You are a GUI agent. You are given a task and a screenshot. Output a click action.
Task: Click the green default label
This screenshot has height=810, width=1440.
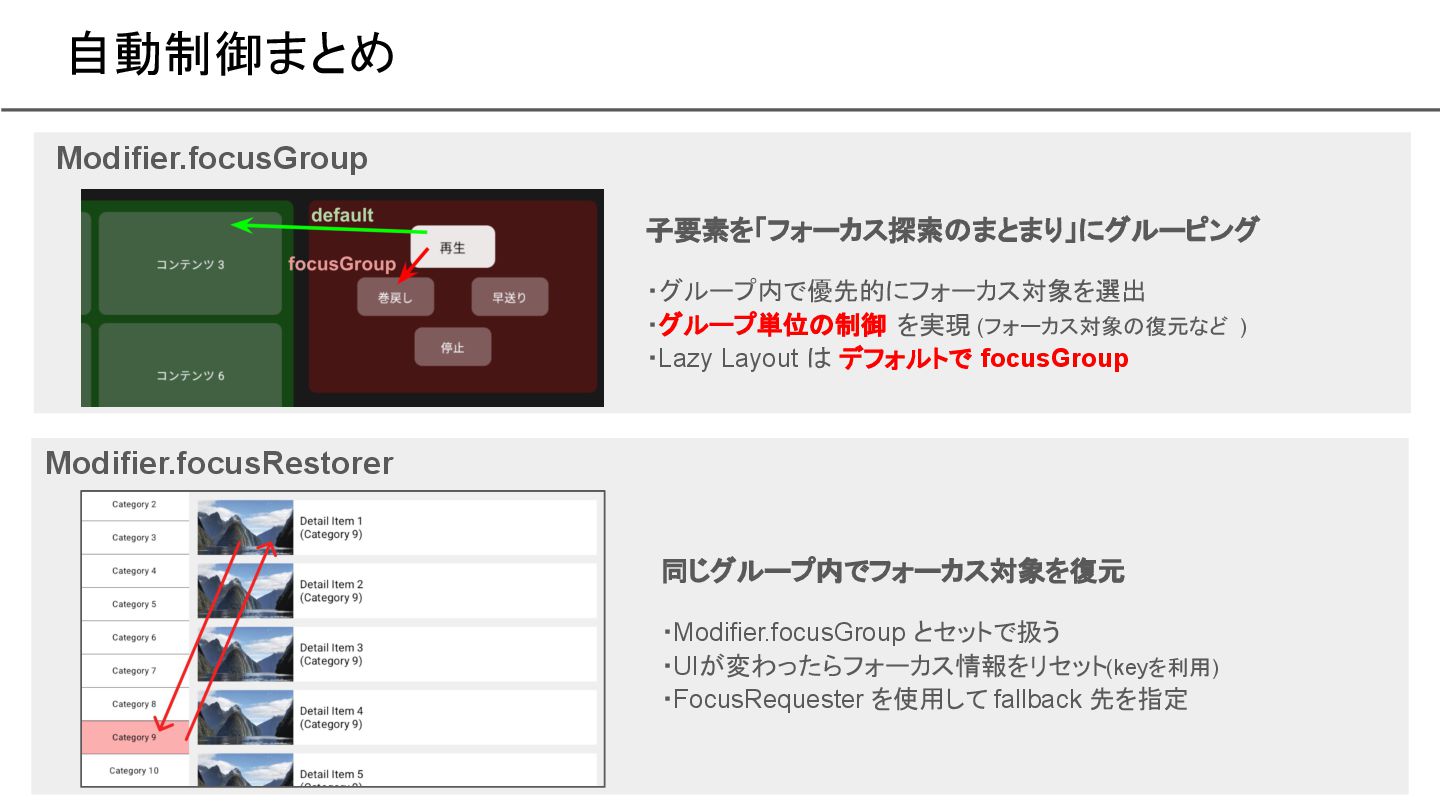click(342, 215)
